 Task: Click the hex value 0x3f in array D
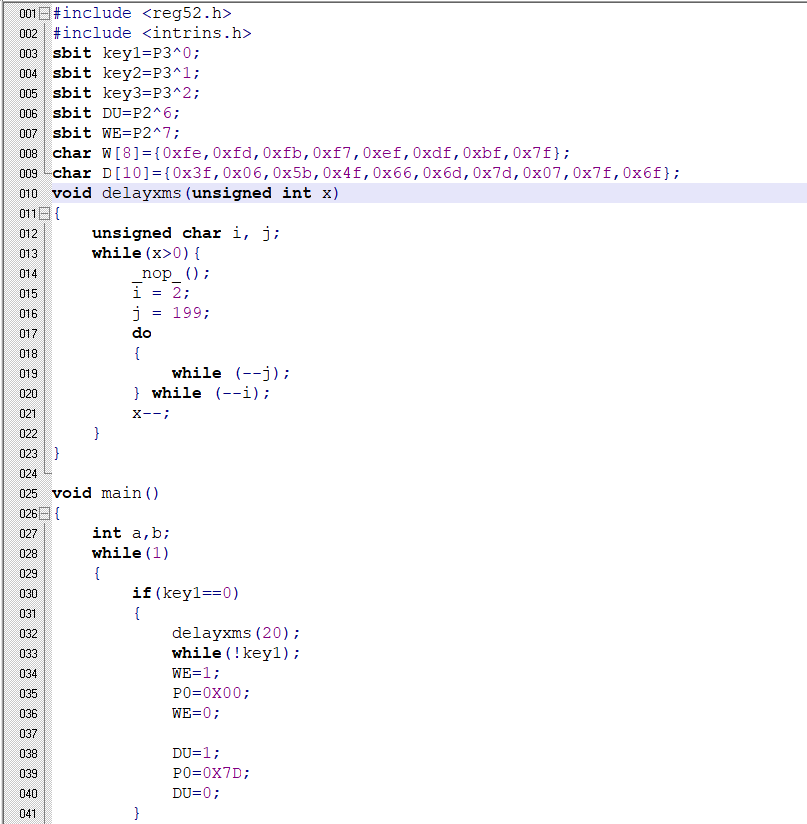192,173
